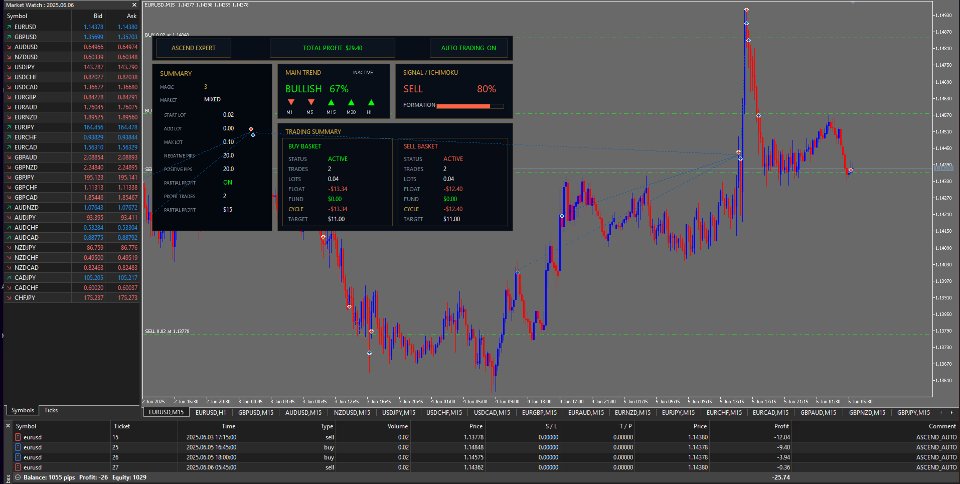Sort trades by the Profit column header
Image resolution: width=960 pixels, height=484 pixels.
click(x=781, y=426)
